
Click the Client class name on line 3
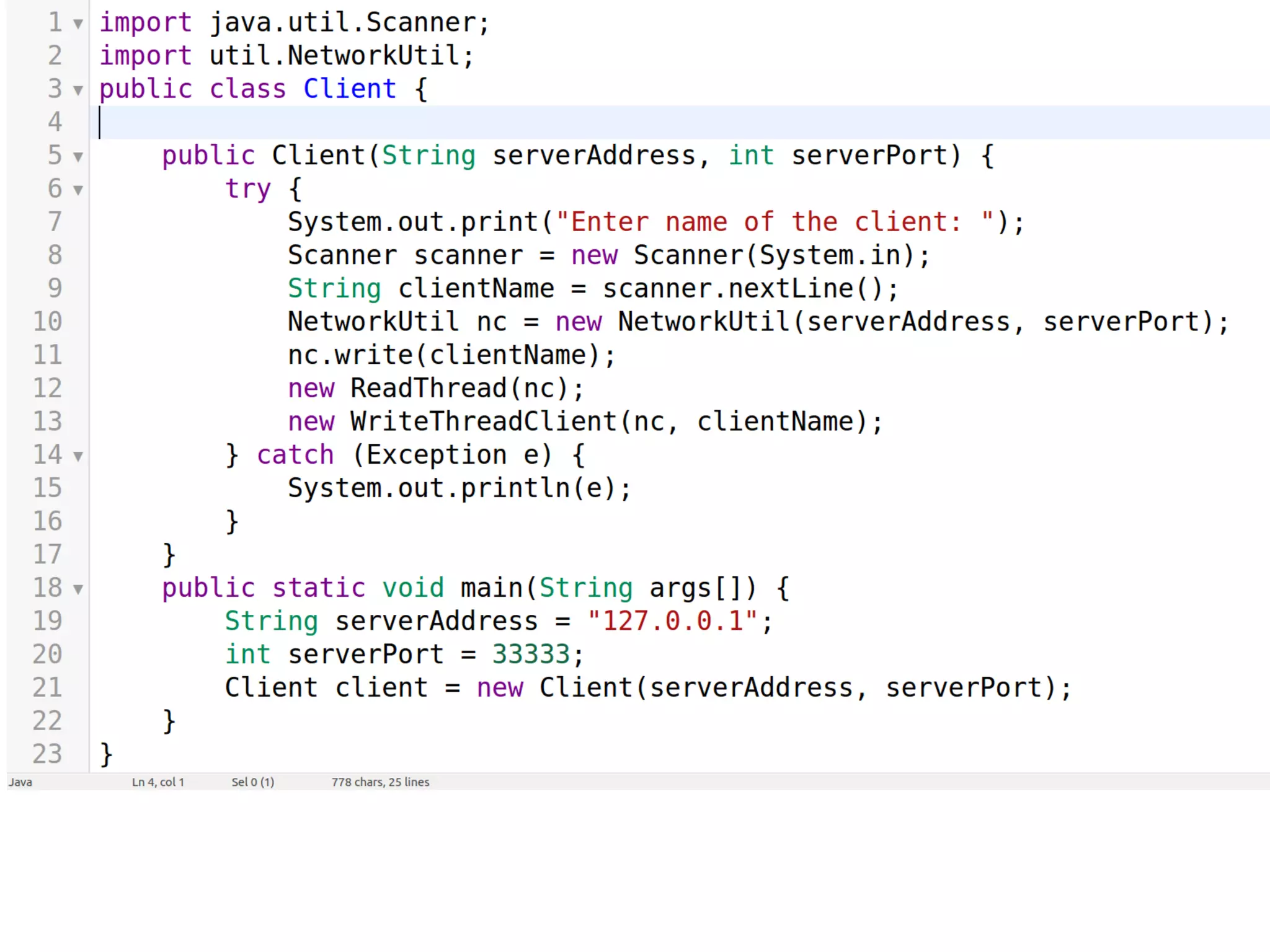tap(350, 89)
